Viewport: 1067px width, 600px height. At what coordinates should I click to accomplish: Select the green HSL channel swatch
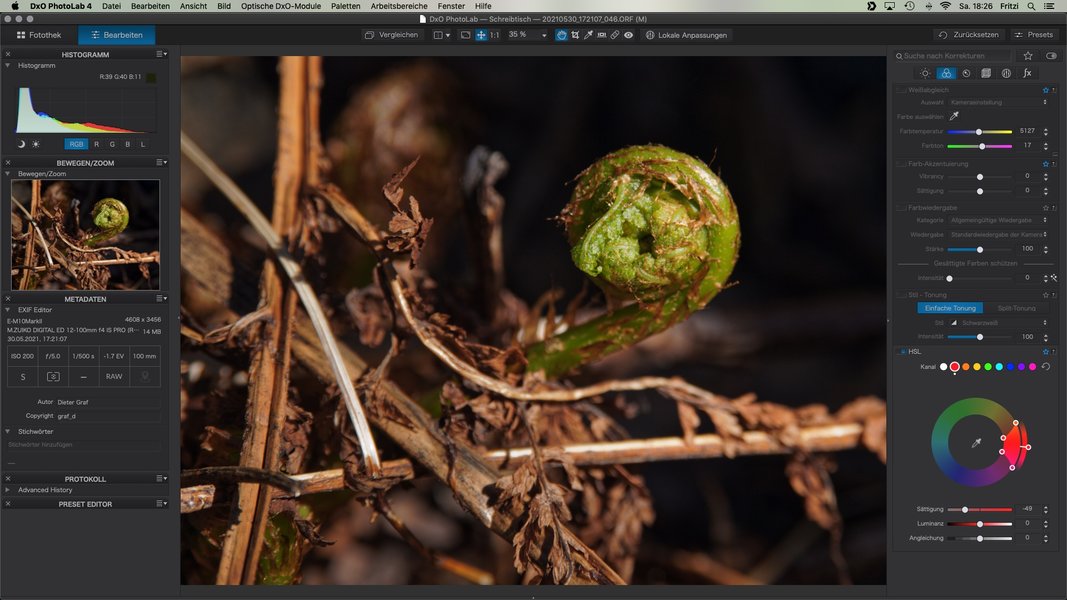988,367
